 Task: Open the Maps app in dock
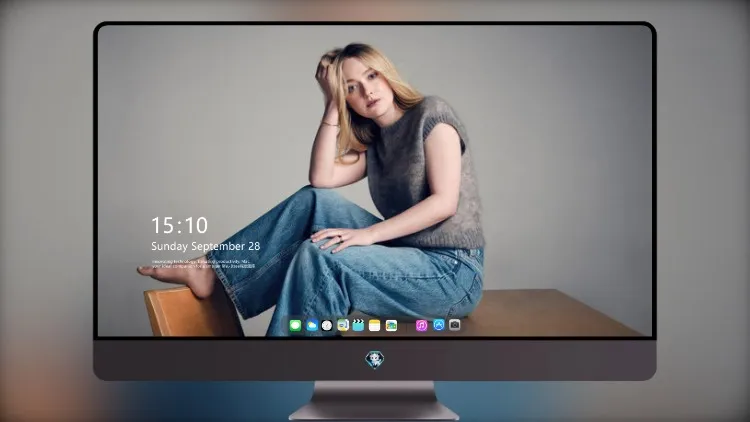[342, 326]
